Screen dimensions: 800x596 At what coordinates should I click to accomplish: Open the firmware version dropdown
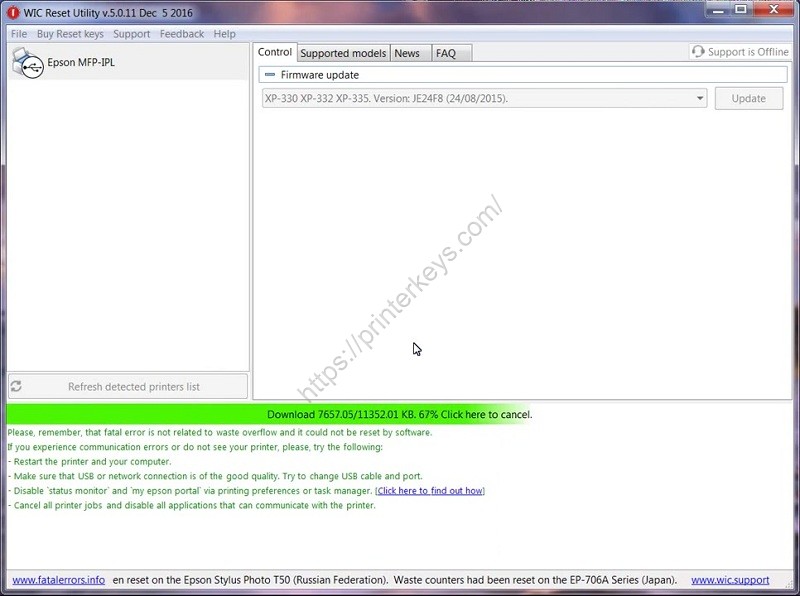(x=700, y=98)
